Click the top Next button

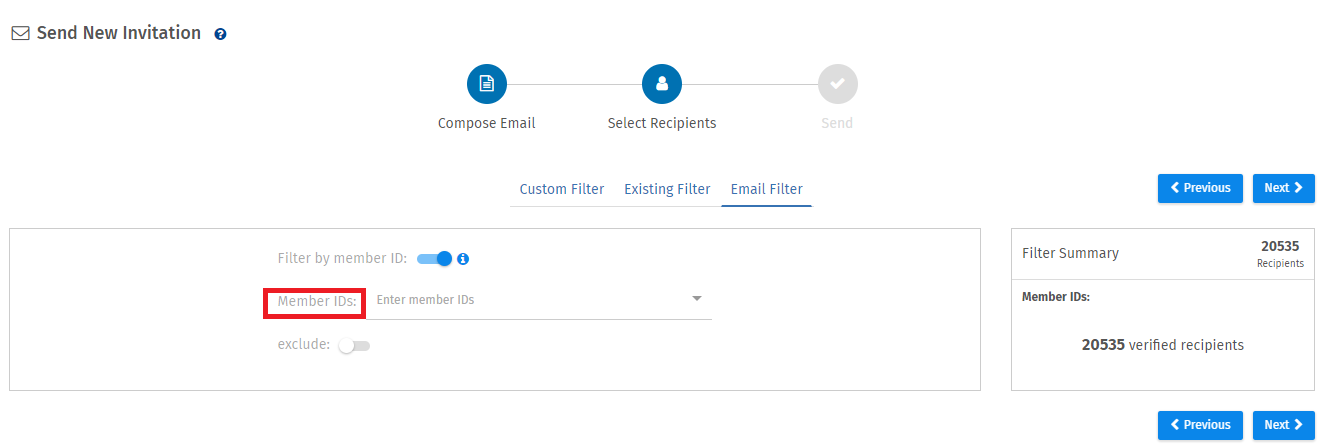click(1283, 188)
